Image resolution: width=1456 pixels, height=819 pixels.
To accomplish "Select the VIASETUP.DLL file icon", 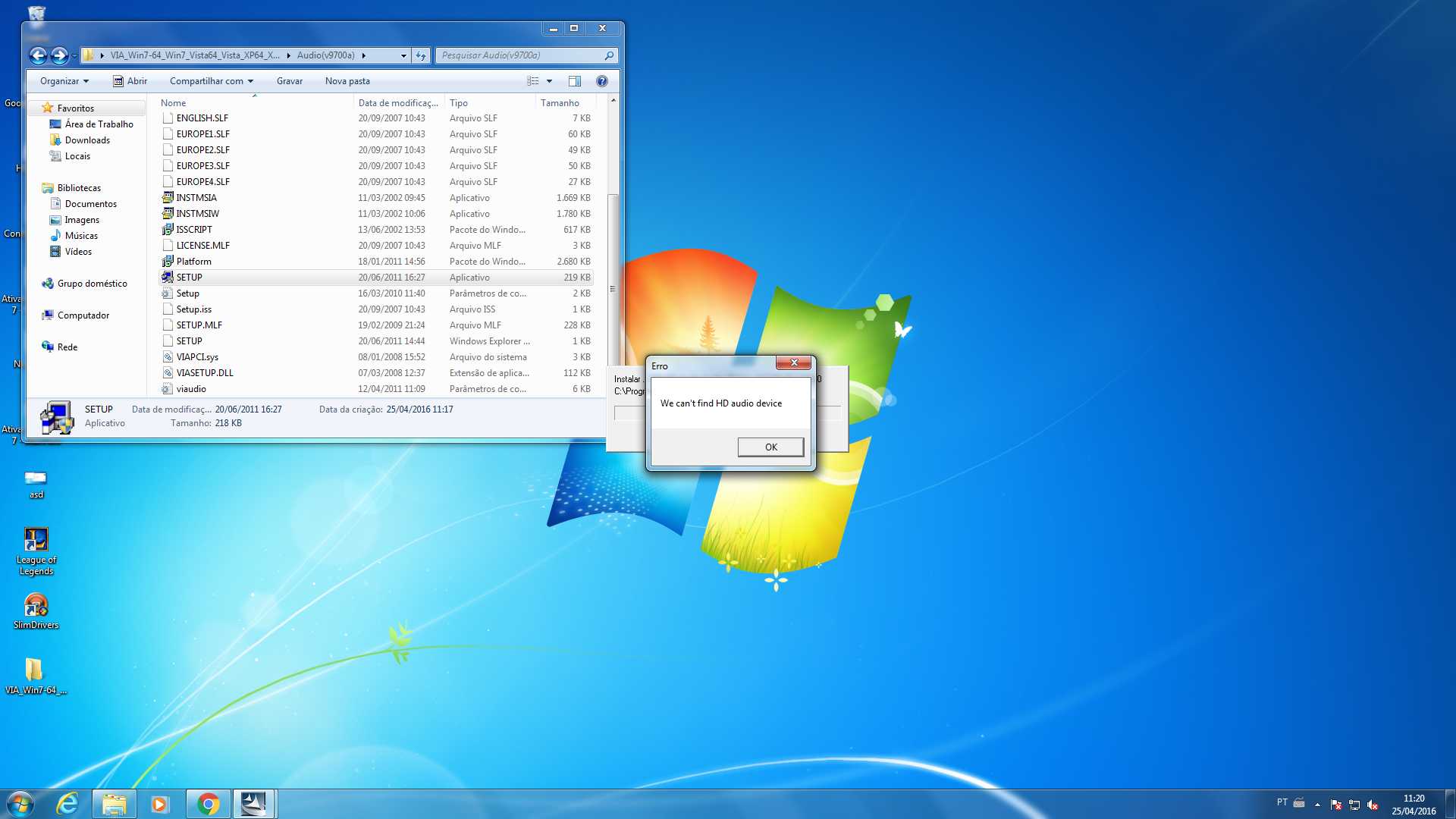I will 168,373.
